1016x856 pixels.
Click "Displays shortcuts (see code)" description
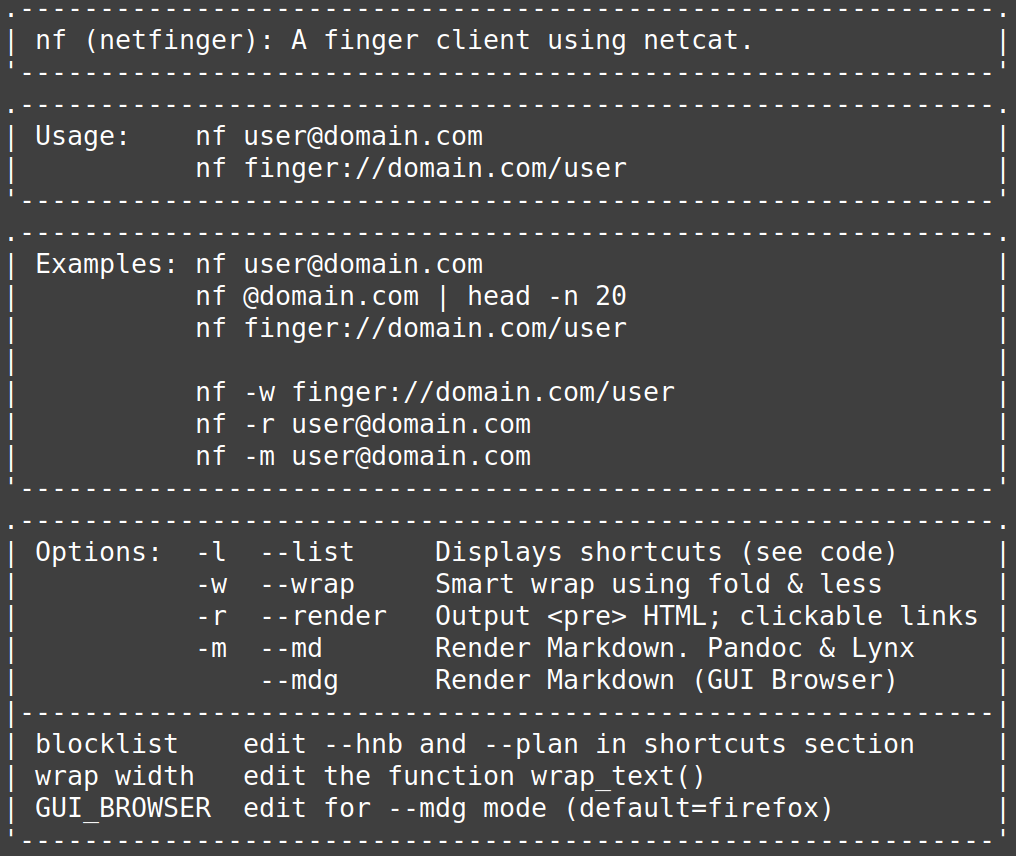[x=666, y=552]
